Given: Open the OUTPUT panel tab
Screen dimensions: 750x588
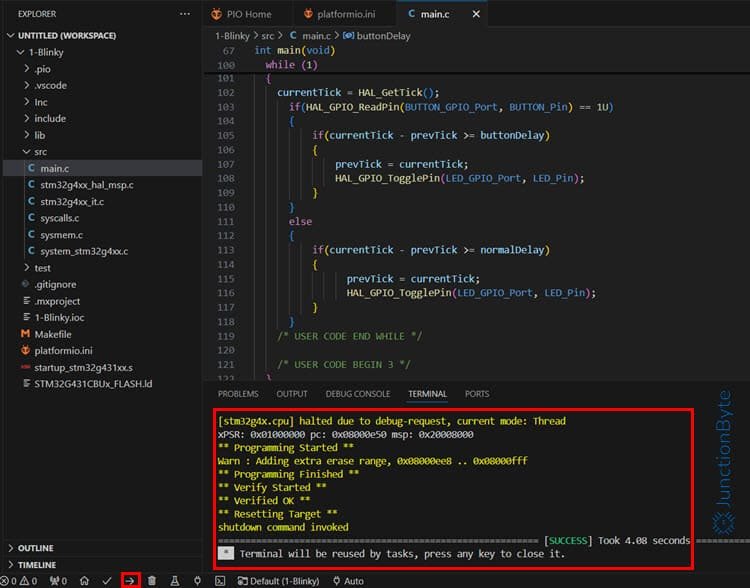Looking at the screenshot, I should click(x=292, y=394).
